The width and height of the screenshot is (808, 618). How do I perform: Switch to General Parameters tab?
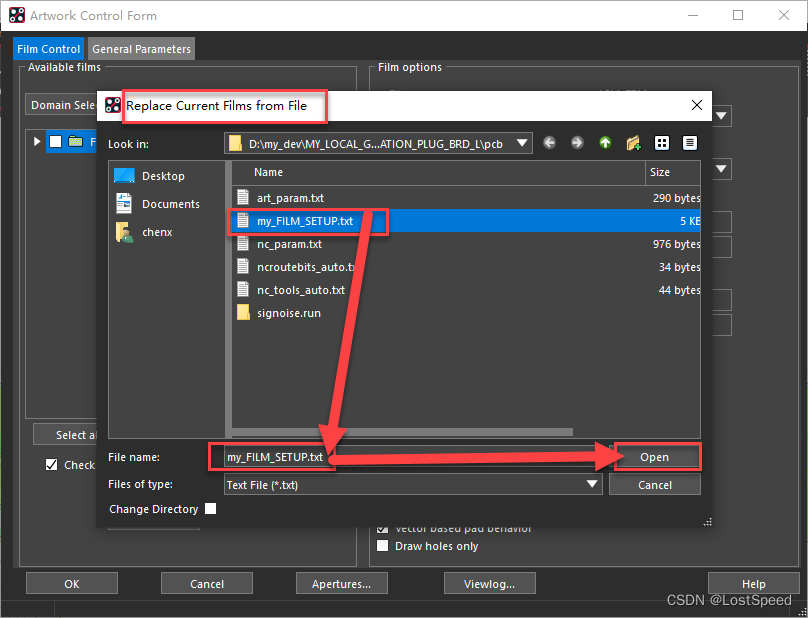[141, 49]
